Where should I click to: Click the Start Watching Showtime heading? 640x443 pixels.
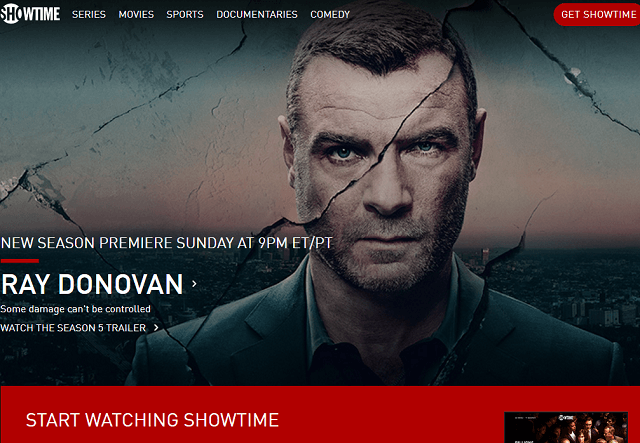[152, 420]
